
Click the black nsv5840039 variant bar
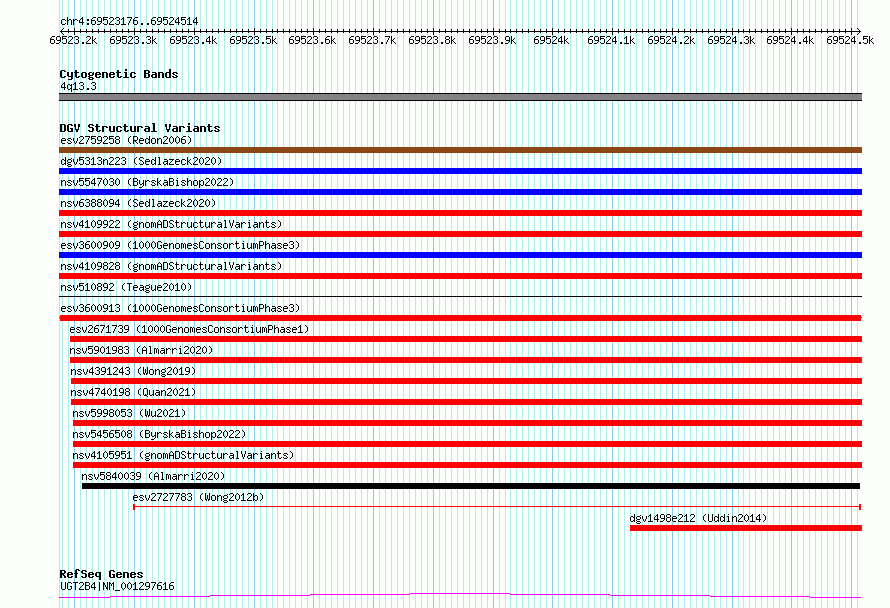[x=471, y=486]
